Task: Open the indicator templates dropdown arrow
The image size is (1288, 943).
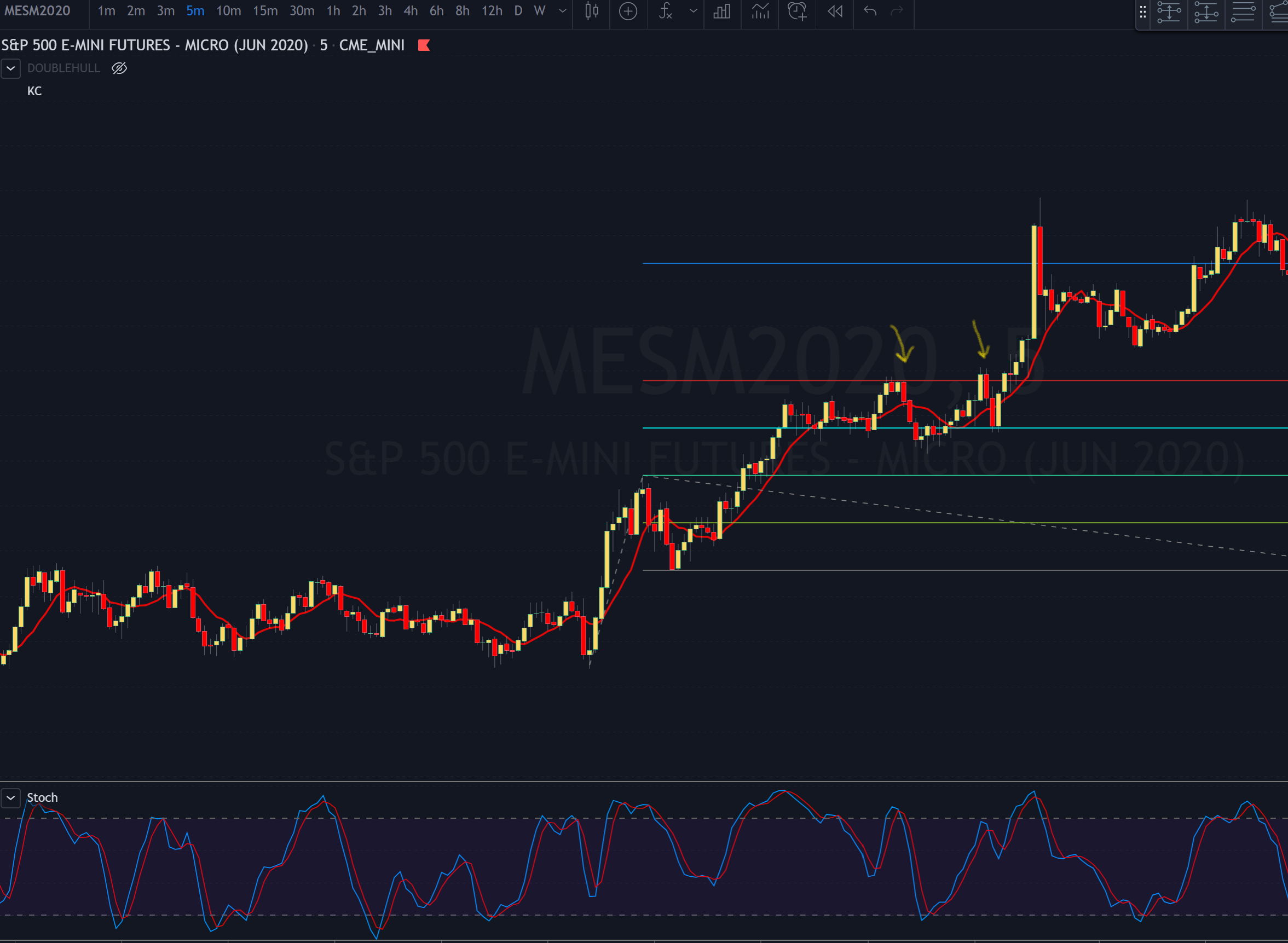Action: pyautogui.click(x=693, y=11)
